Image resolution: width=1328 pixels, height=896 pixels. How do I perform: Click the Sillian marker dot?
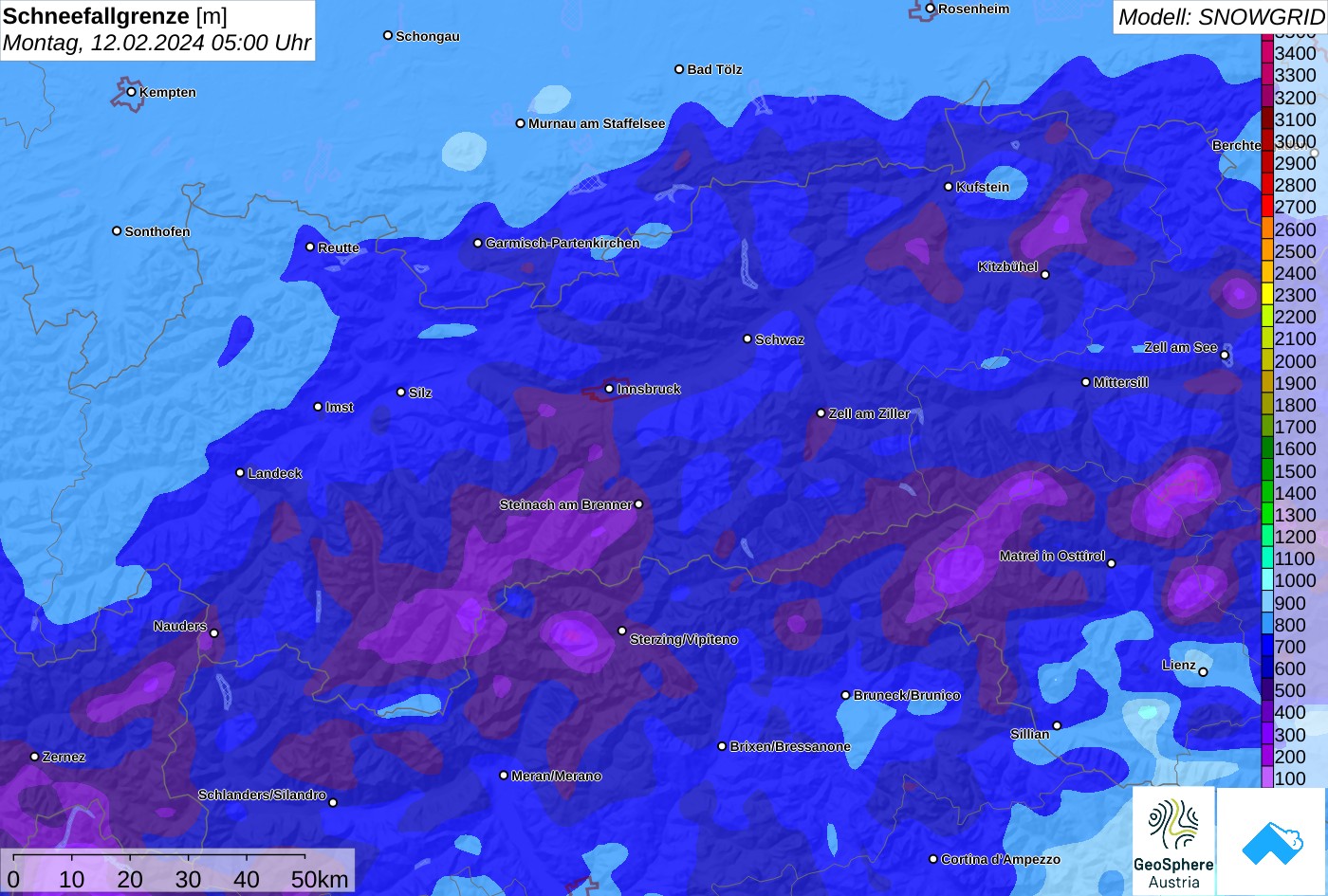[x=1057, y=726]
